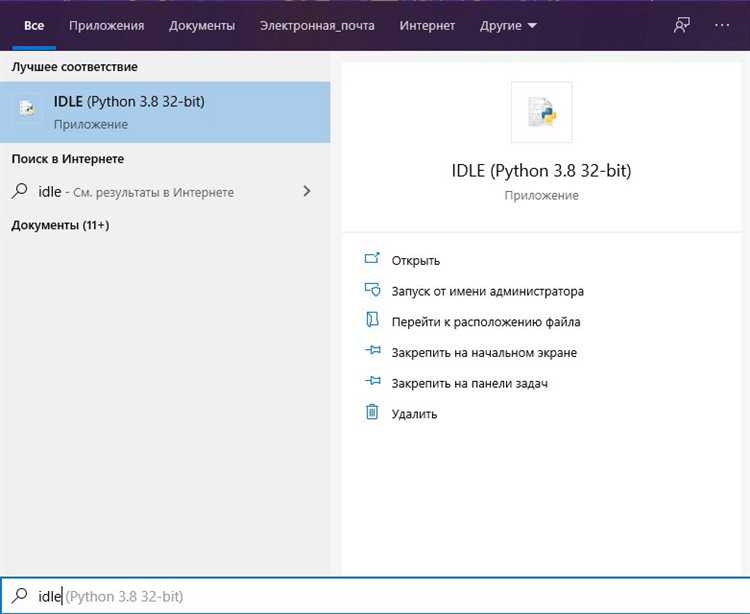
Task: Click the "Поиск в Интернете" heading
Action: point(67,159)
